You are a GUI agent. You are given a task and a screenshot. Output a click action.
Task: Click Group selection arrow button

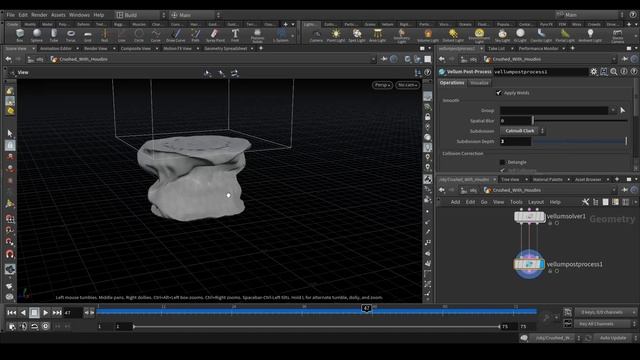point(622,110)
